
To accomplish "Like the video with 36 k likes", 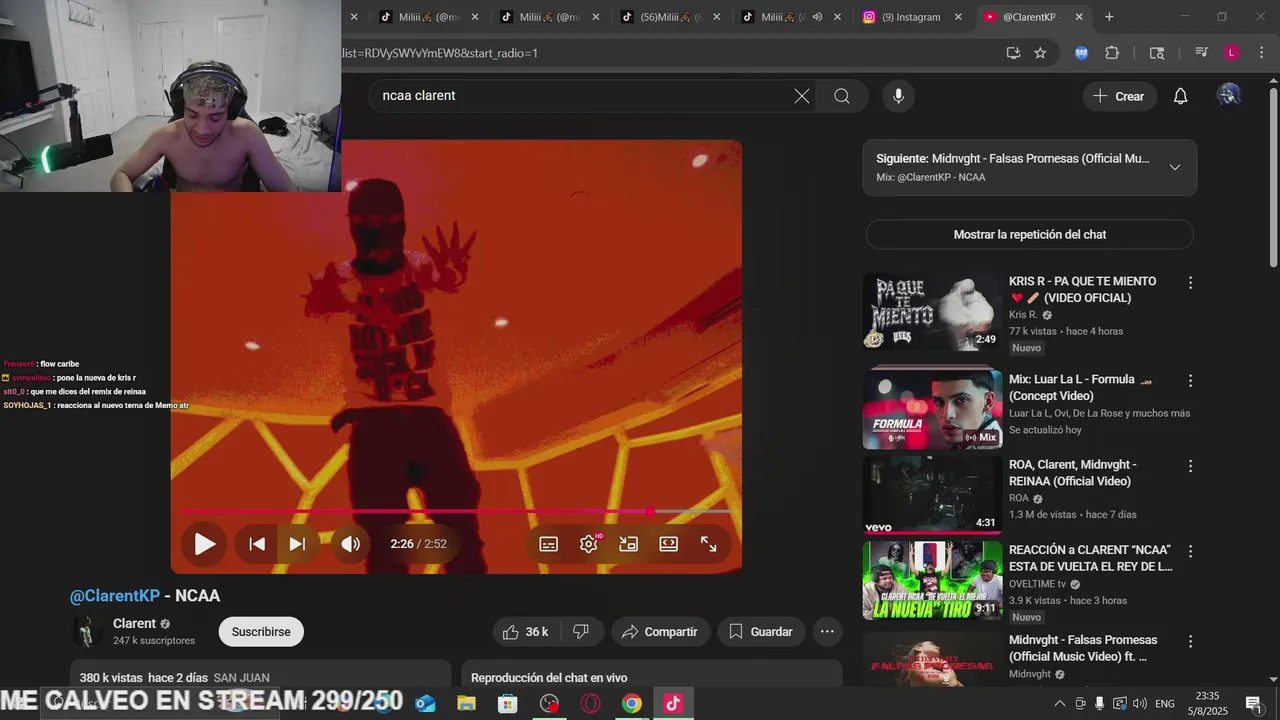I will point(526,632).
